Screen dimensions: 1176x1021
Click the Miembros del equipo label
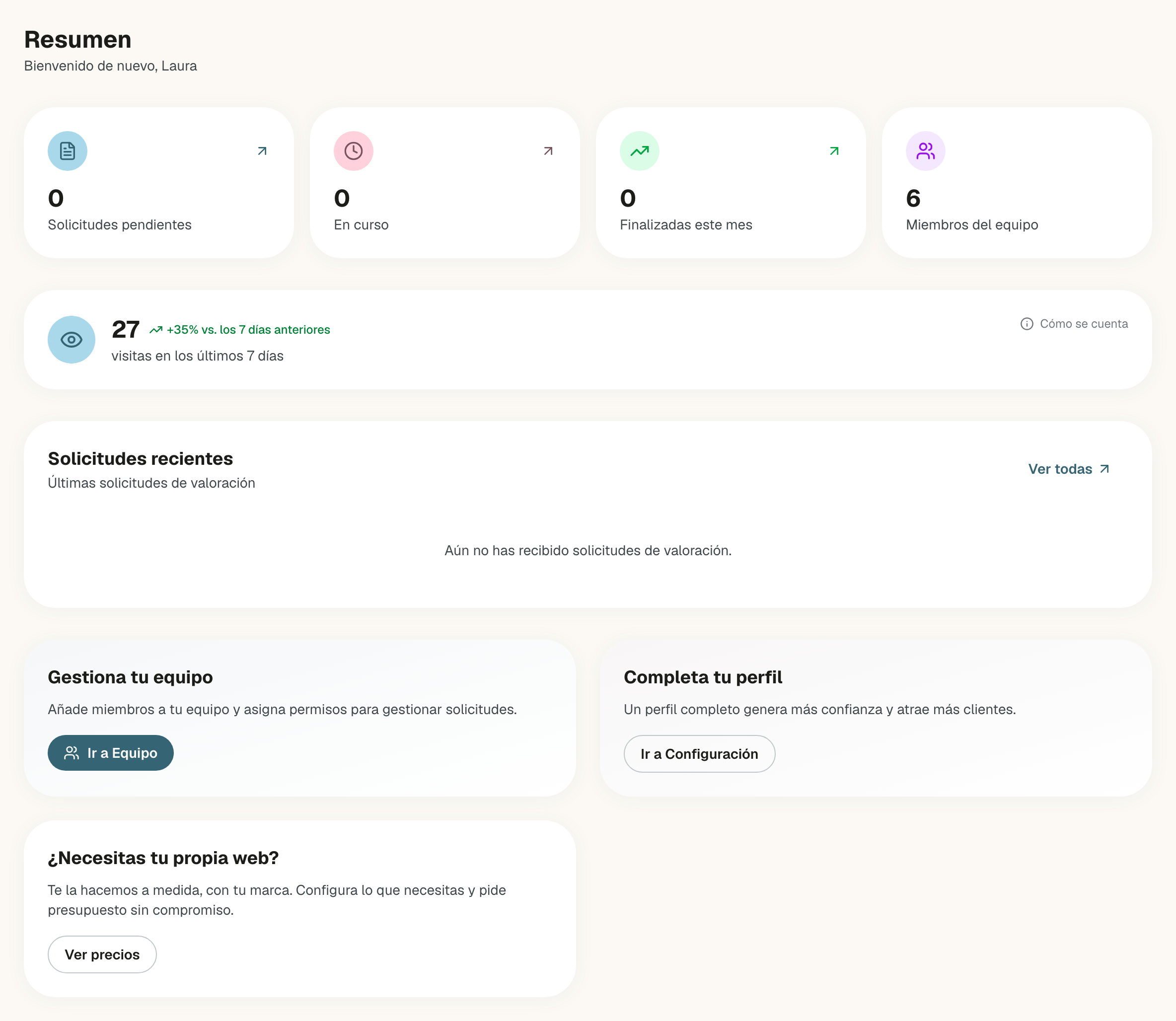click(x=972, y=224)
